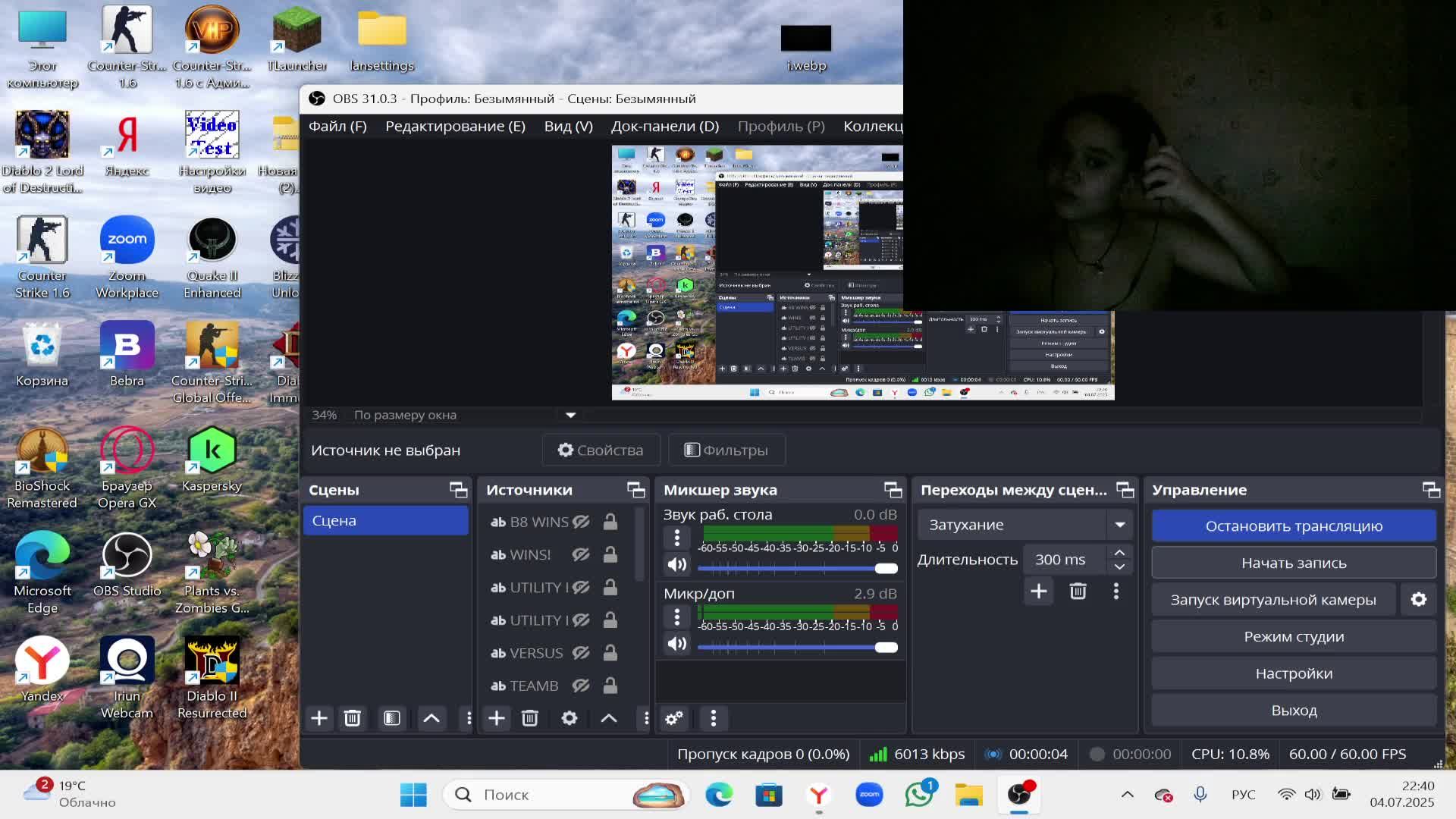Show the TEAMB source via eye icon

(x=581, y=686)
